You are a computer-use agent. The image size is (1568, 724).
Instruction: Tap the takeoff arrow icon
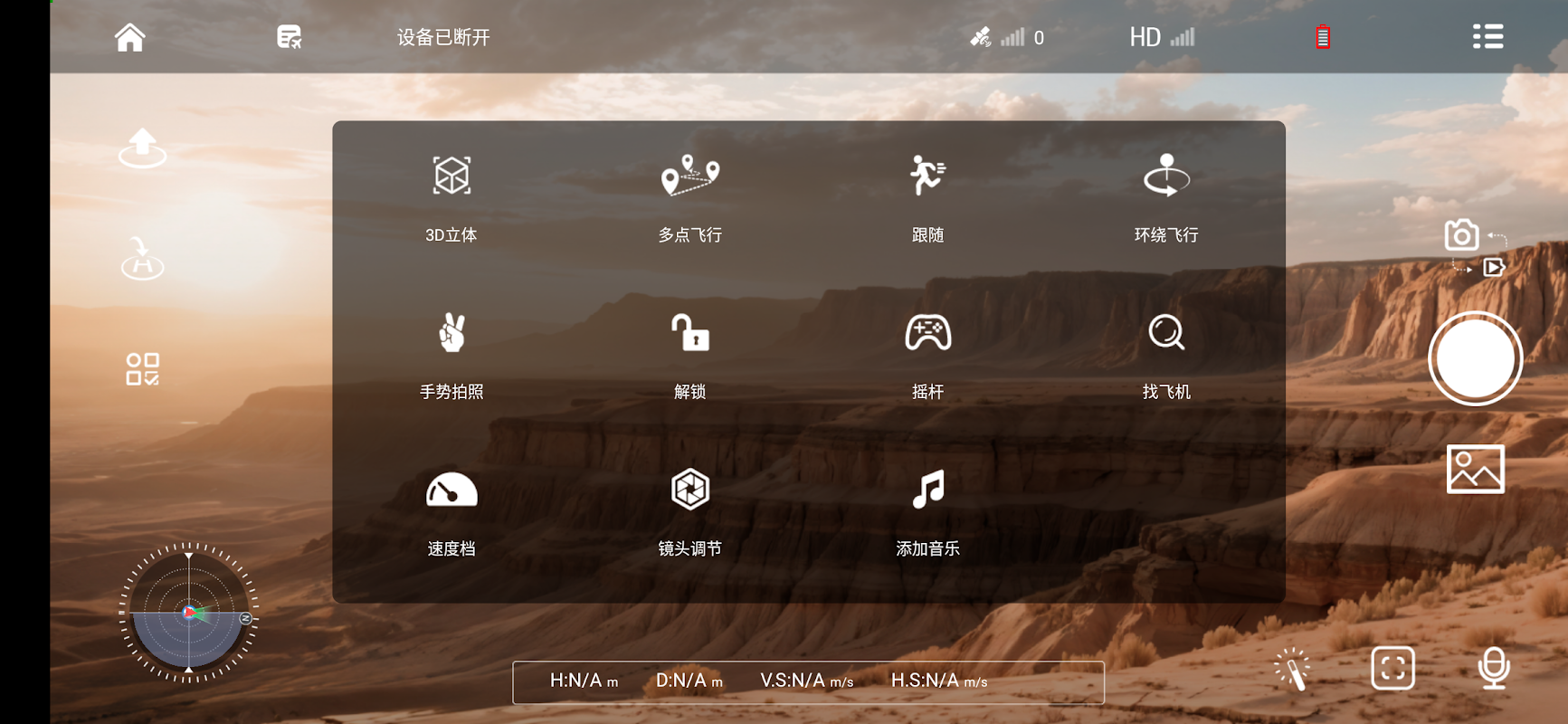point(142,148)
